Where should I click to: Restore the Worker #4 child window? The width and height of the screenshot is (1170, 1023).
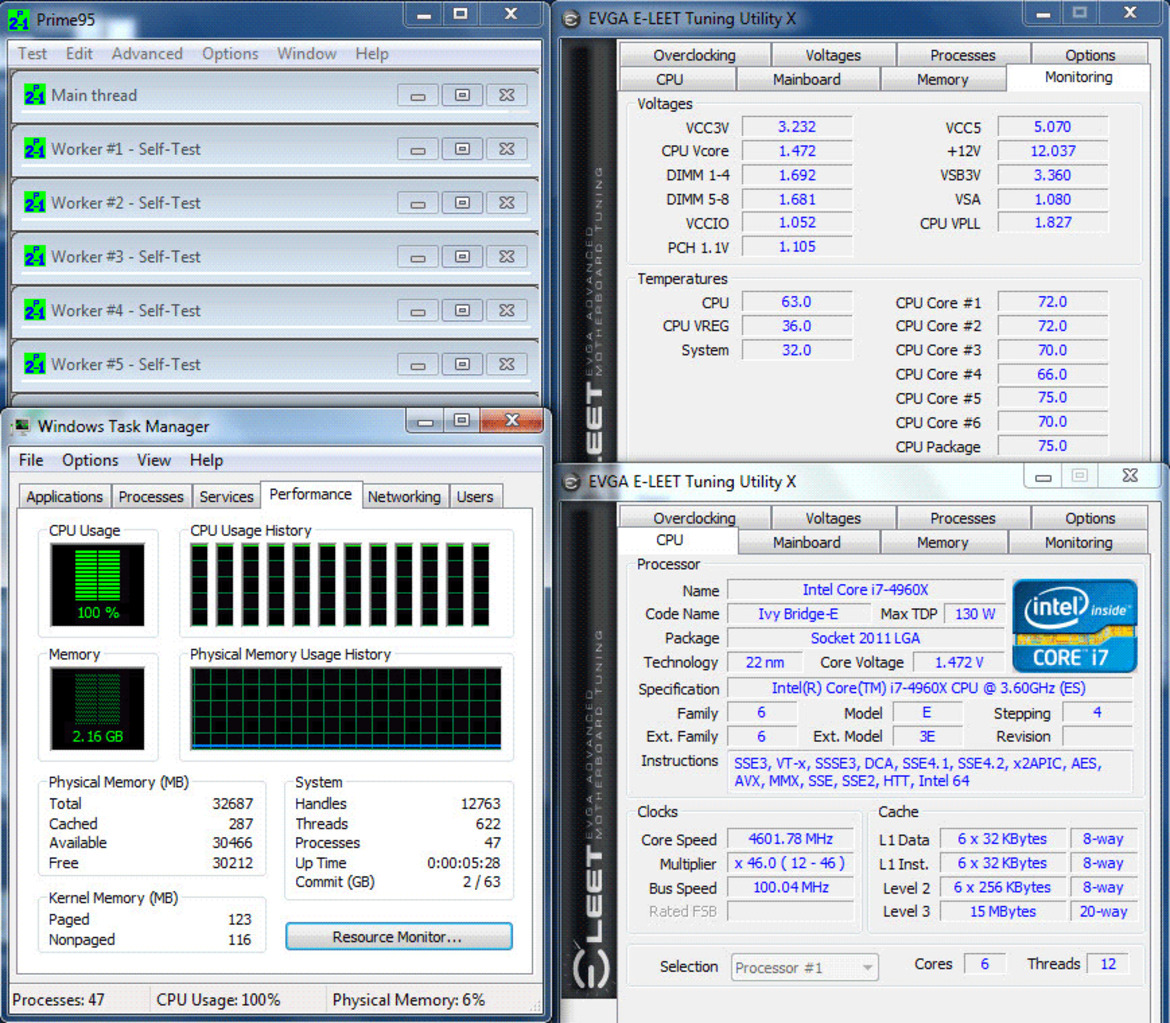pos(462,310)
